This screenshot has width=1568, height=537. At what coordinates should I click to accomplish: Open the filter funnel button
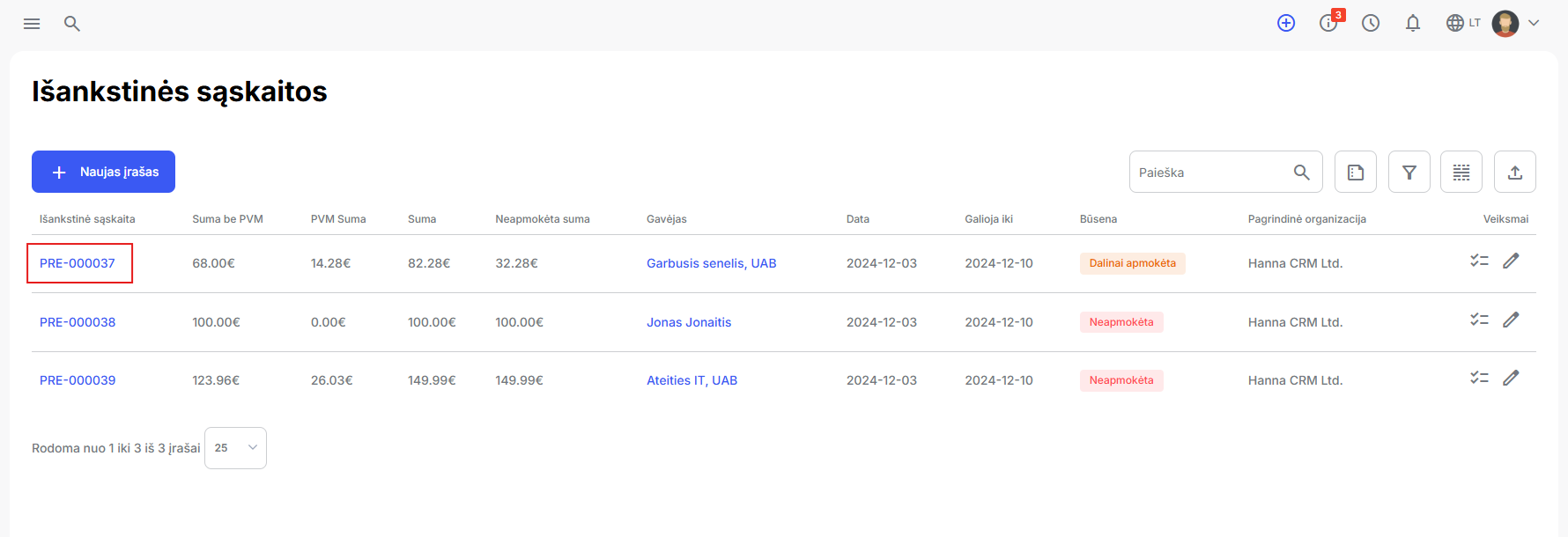1409,172
